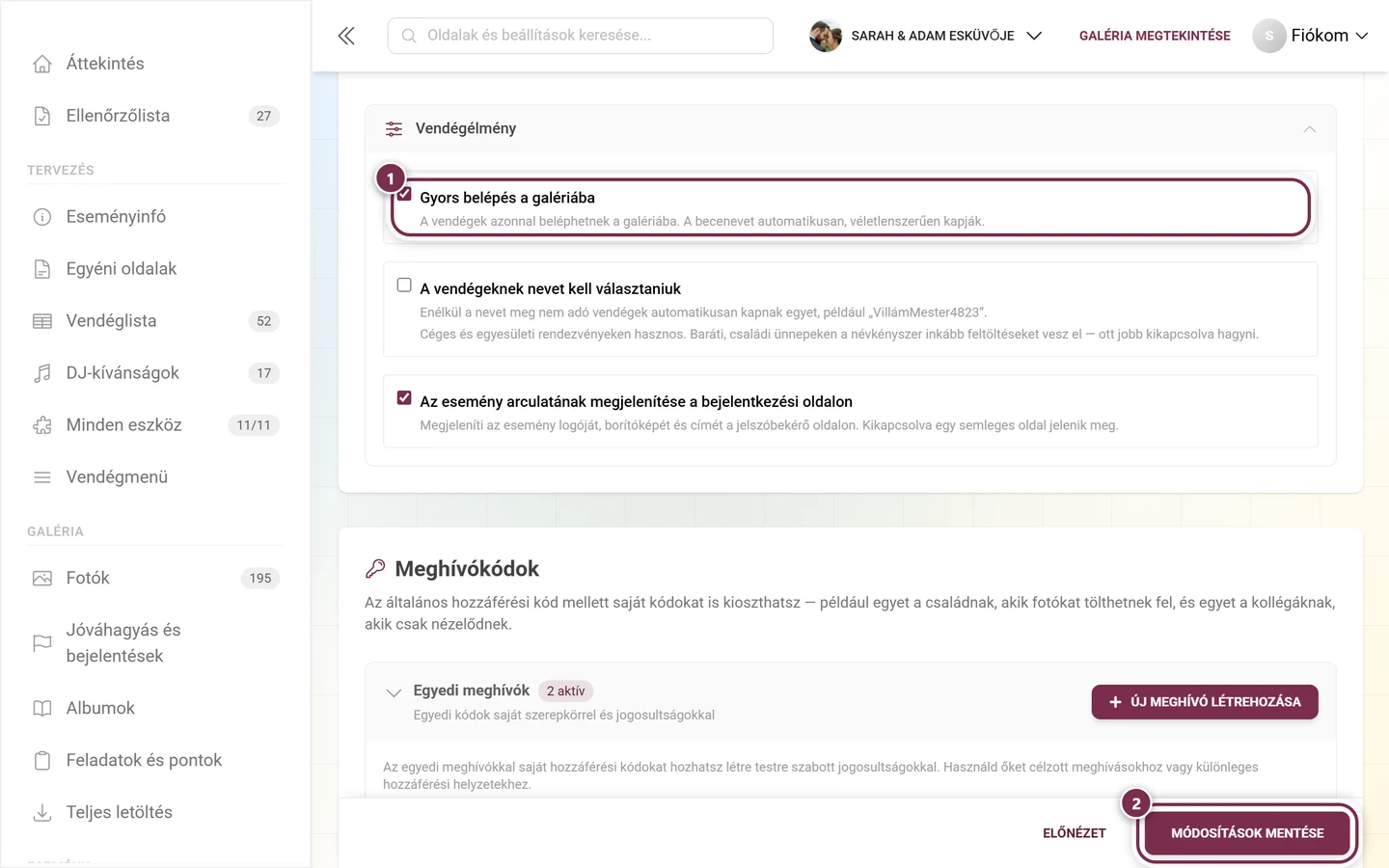Open Sarah & Adam esküvője event dropdown
Image resolution: width=1389 pixels, height=868 pixels.
click(x=926, y=36)
